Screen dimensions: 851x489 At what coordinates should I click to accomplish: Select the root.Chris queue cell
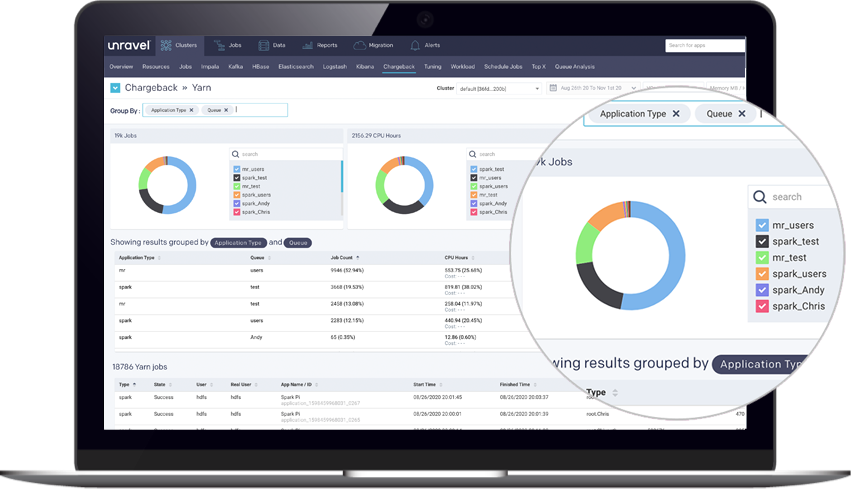(598, 414)
